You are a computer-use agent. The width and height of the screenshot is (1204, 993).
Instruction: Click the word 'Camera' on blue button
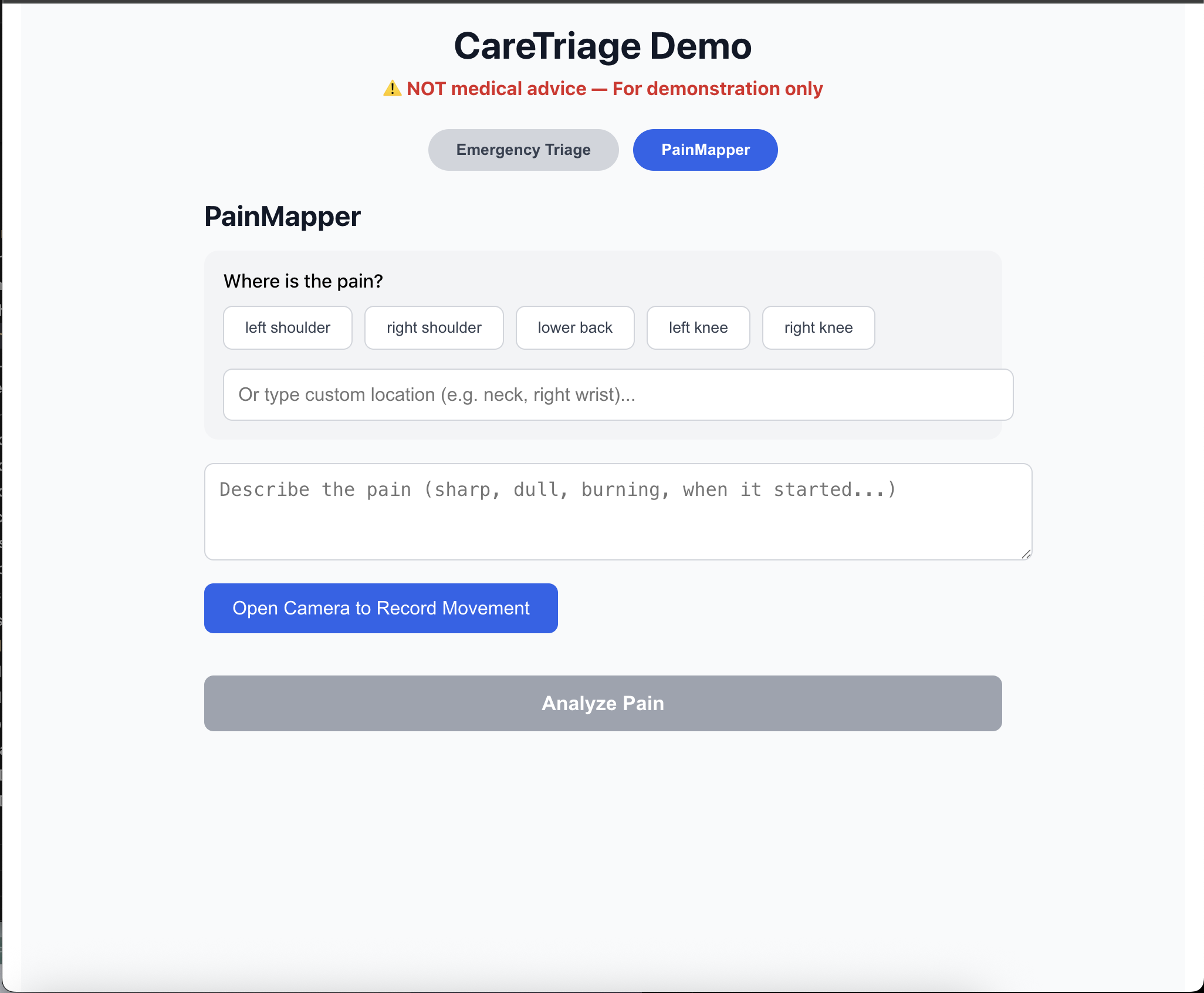pyautogui.click(x=316, y=609)
